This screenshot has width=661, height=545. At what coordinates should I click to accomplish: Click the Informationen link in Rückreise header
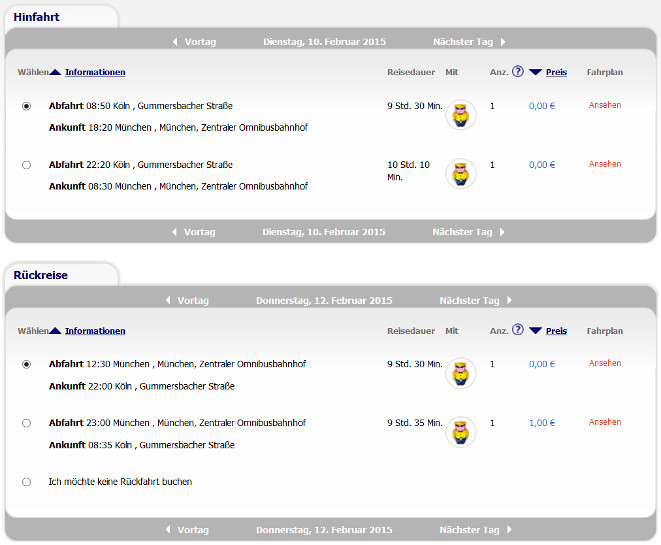point(95,331)
